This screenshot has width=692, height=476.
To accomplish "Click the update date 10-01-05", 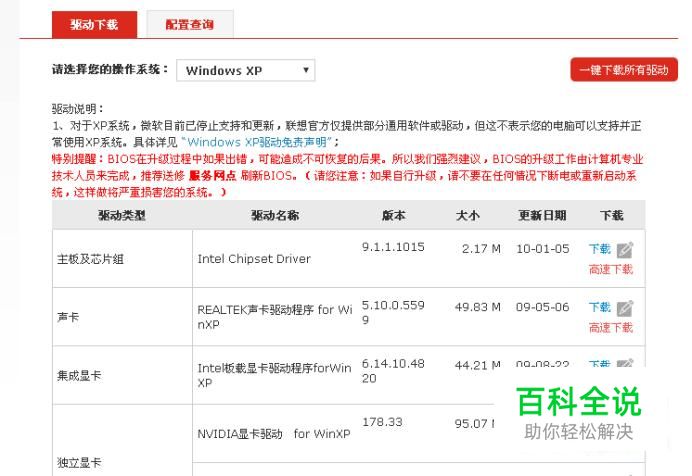I will [543, 249].
